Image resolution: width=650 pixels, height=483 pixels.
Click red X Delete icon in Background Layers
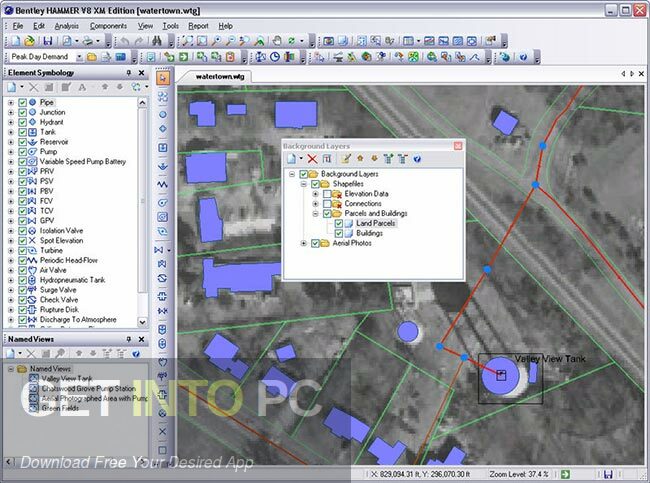tap(312, 158)
